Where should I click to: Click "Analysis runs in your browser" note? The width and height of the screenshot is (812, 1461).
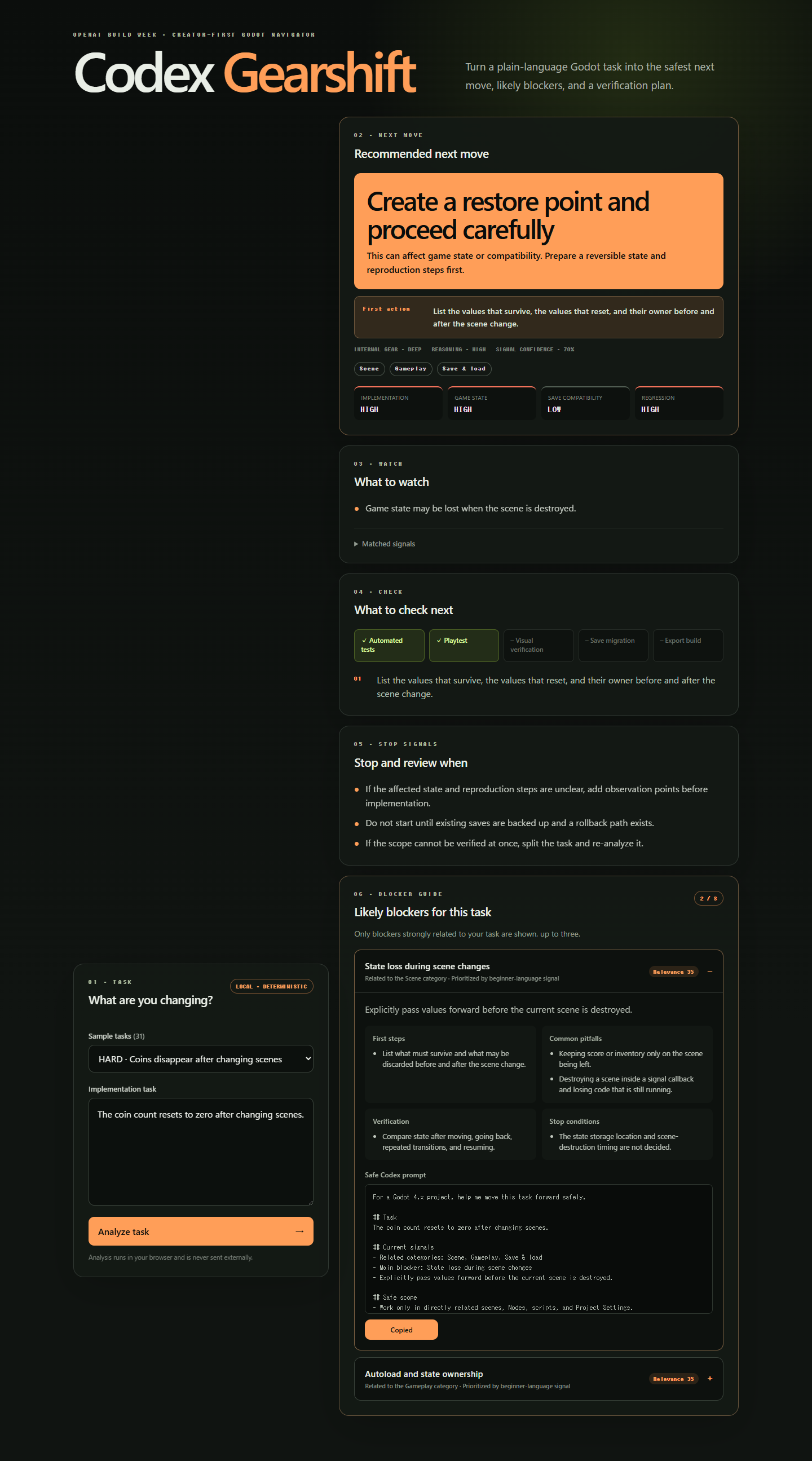171,1257
